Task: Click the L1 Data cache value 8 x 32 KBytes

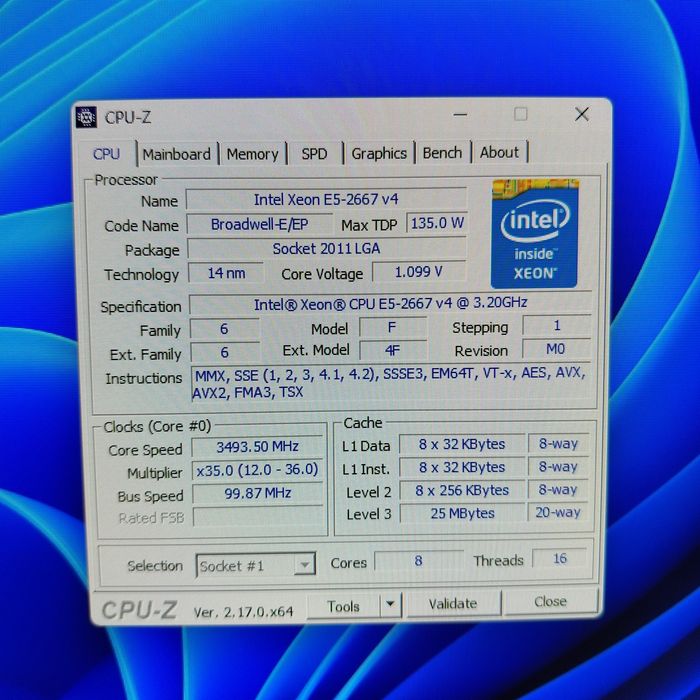Action: (x=462, y=444)
